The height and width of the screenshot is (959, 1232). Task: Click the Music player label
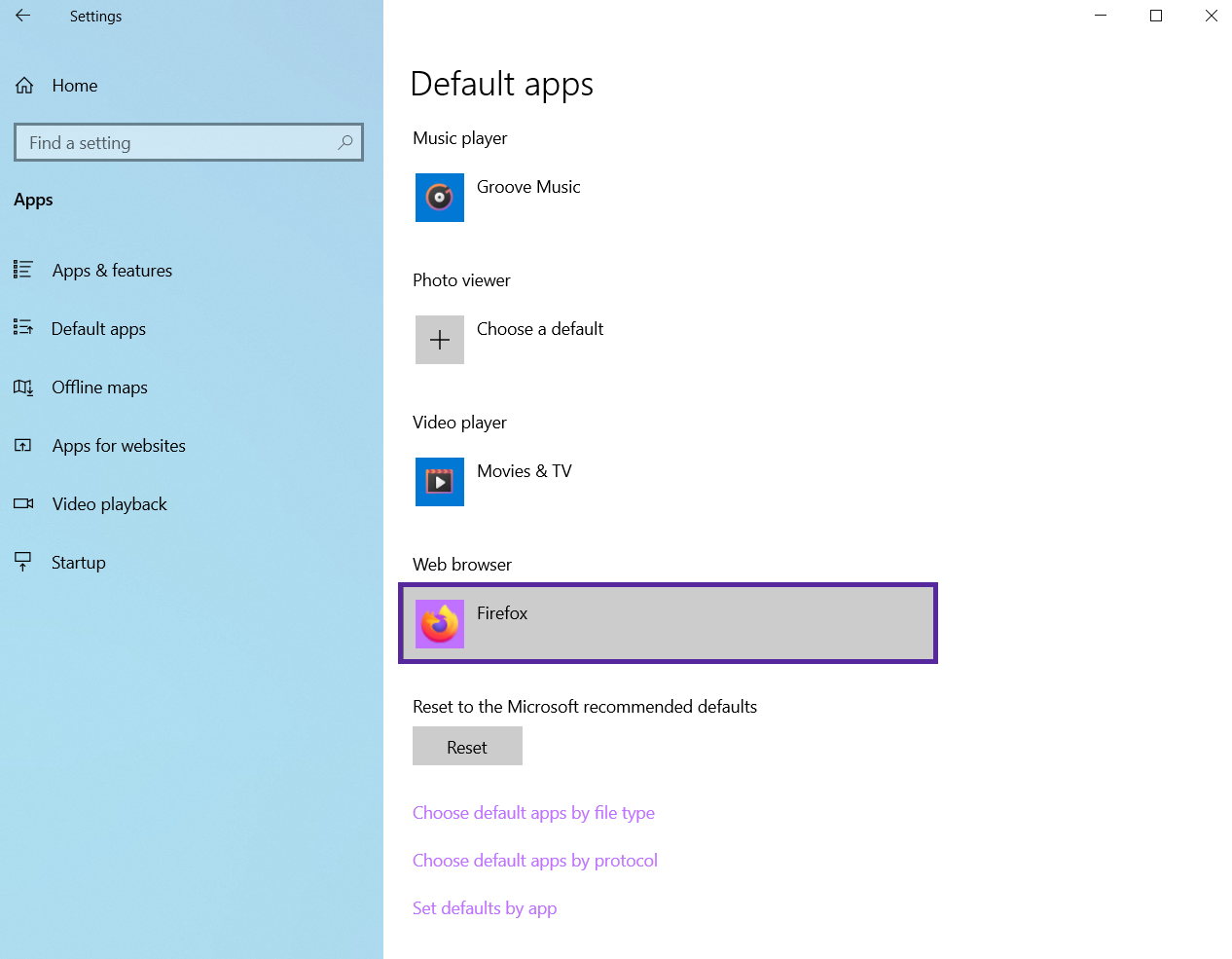[459, 138]
